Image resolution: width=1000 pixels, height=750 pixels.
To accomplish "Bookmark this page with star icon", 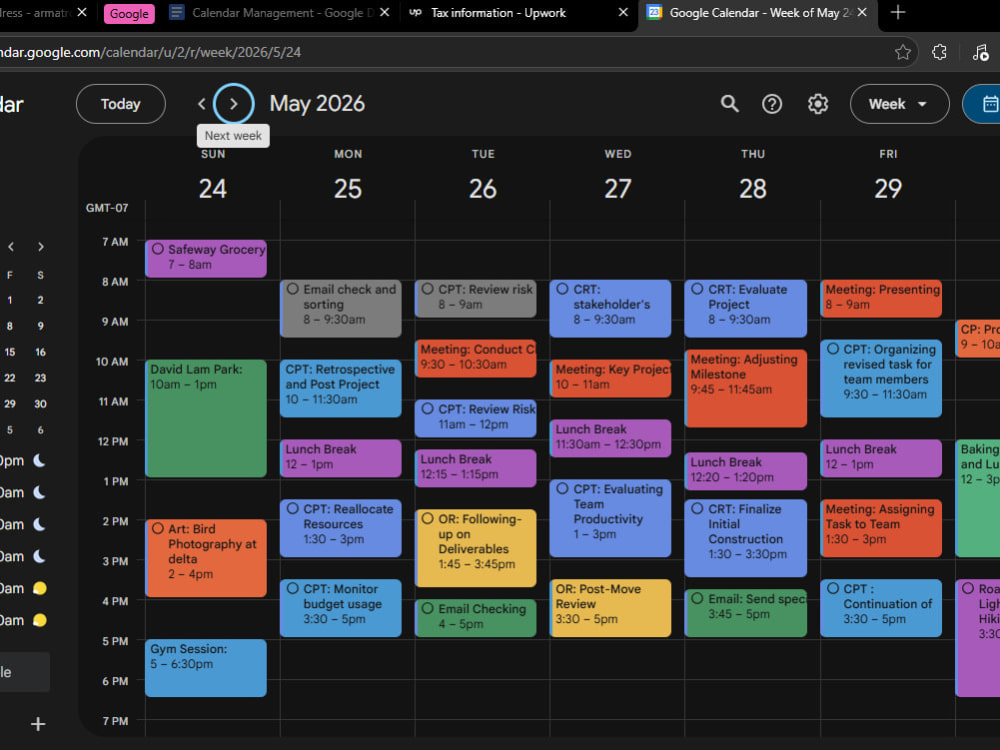I will 902,52.
